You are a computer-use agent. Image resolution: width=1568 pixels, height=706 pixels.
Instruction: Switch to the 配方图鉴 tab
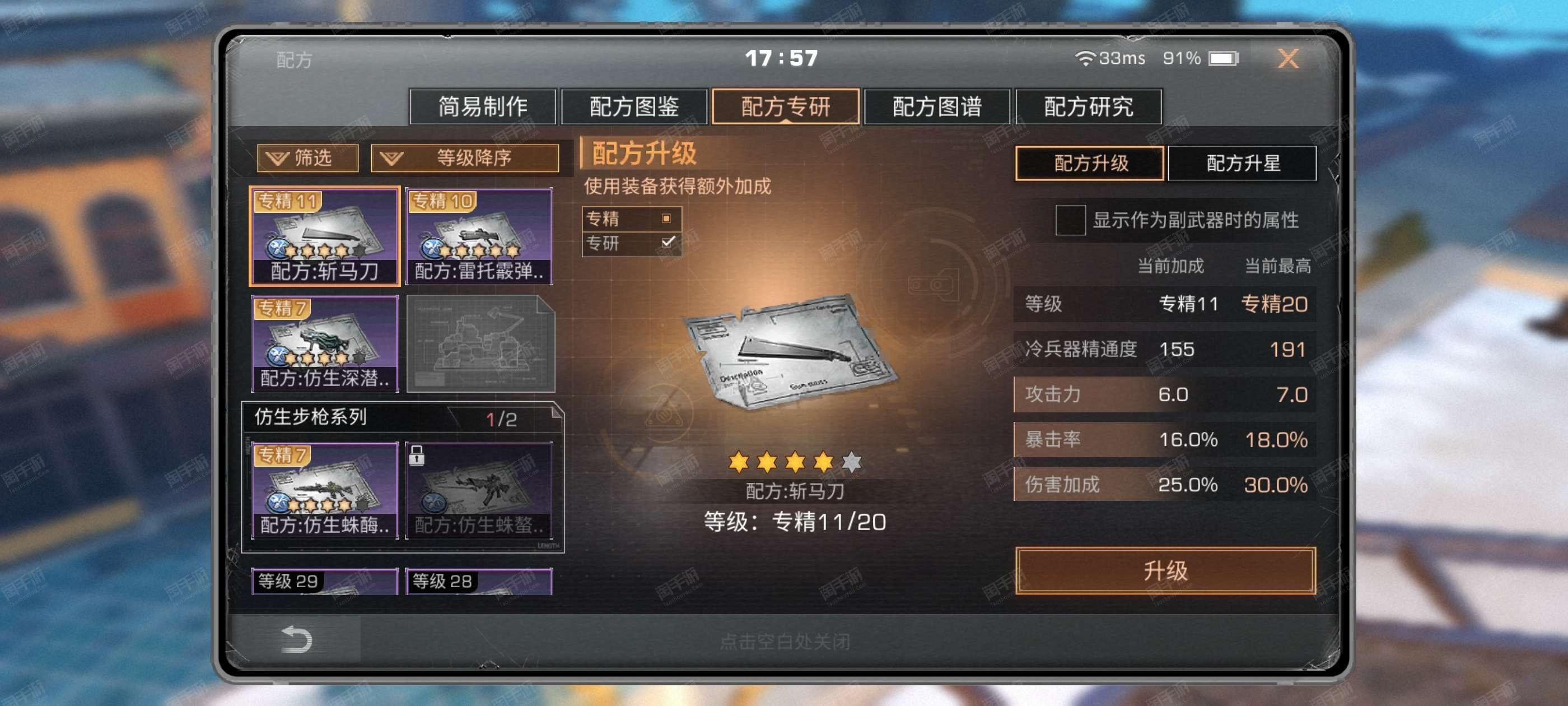(634, 106)
